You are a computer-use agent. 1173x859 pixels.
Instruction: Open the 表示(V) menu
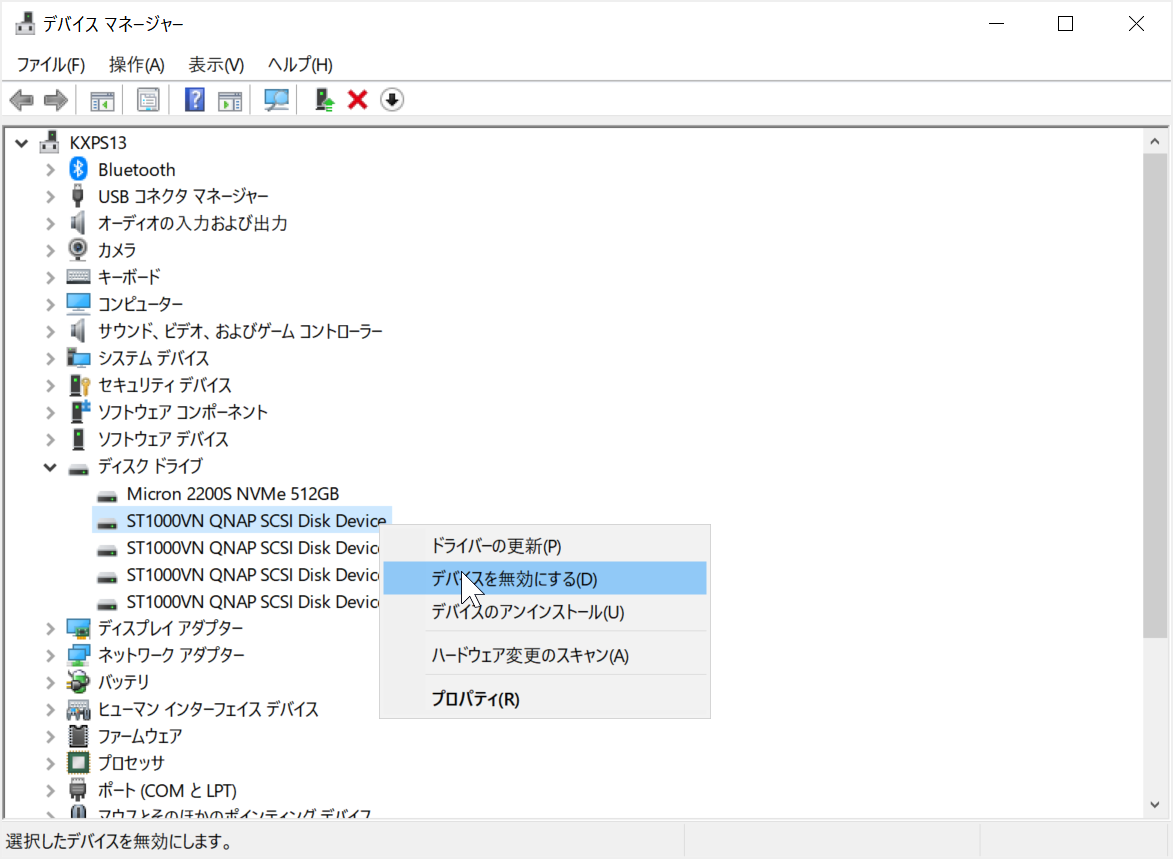(x=214, y=64)
